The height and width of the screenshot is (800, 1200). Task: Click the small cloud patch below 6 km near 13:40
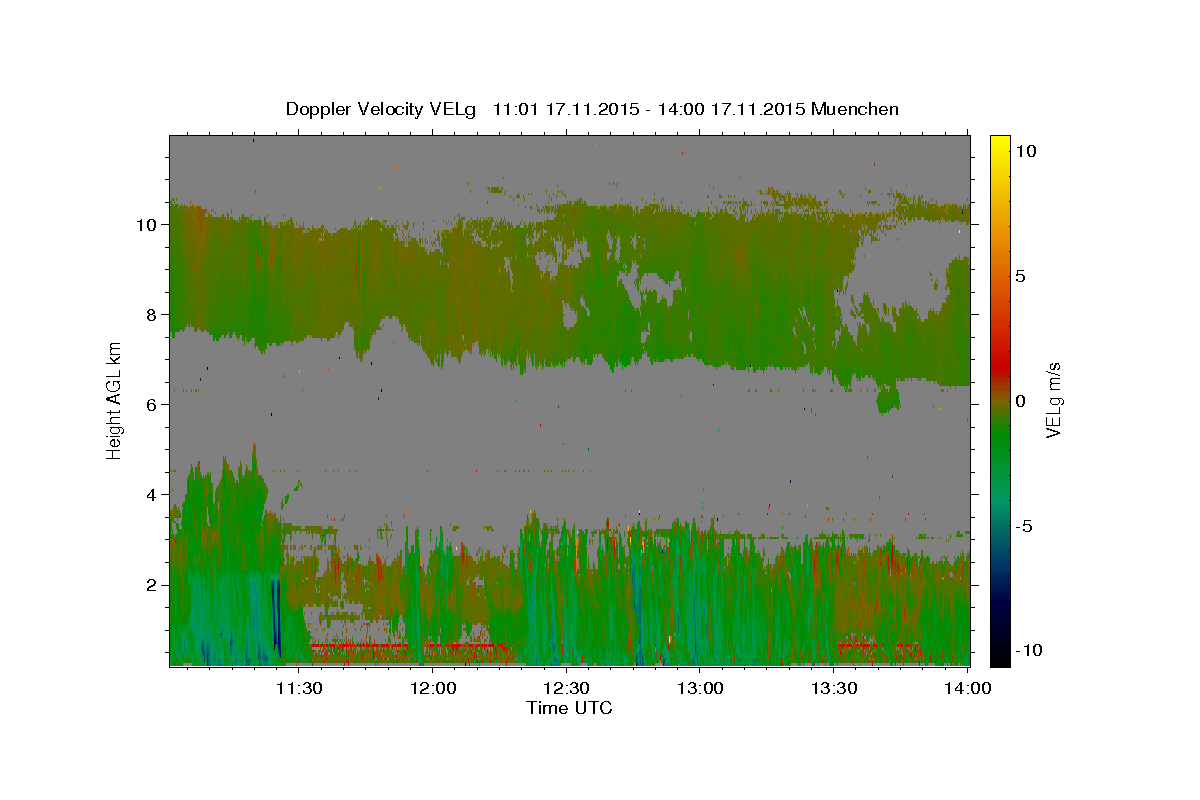click(x=887, y=399)
